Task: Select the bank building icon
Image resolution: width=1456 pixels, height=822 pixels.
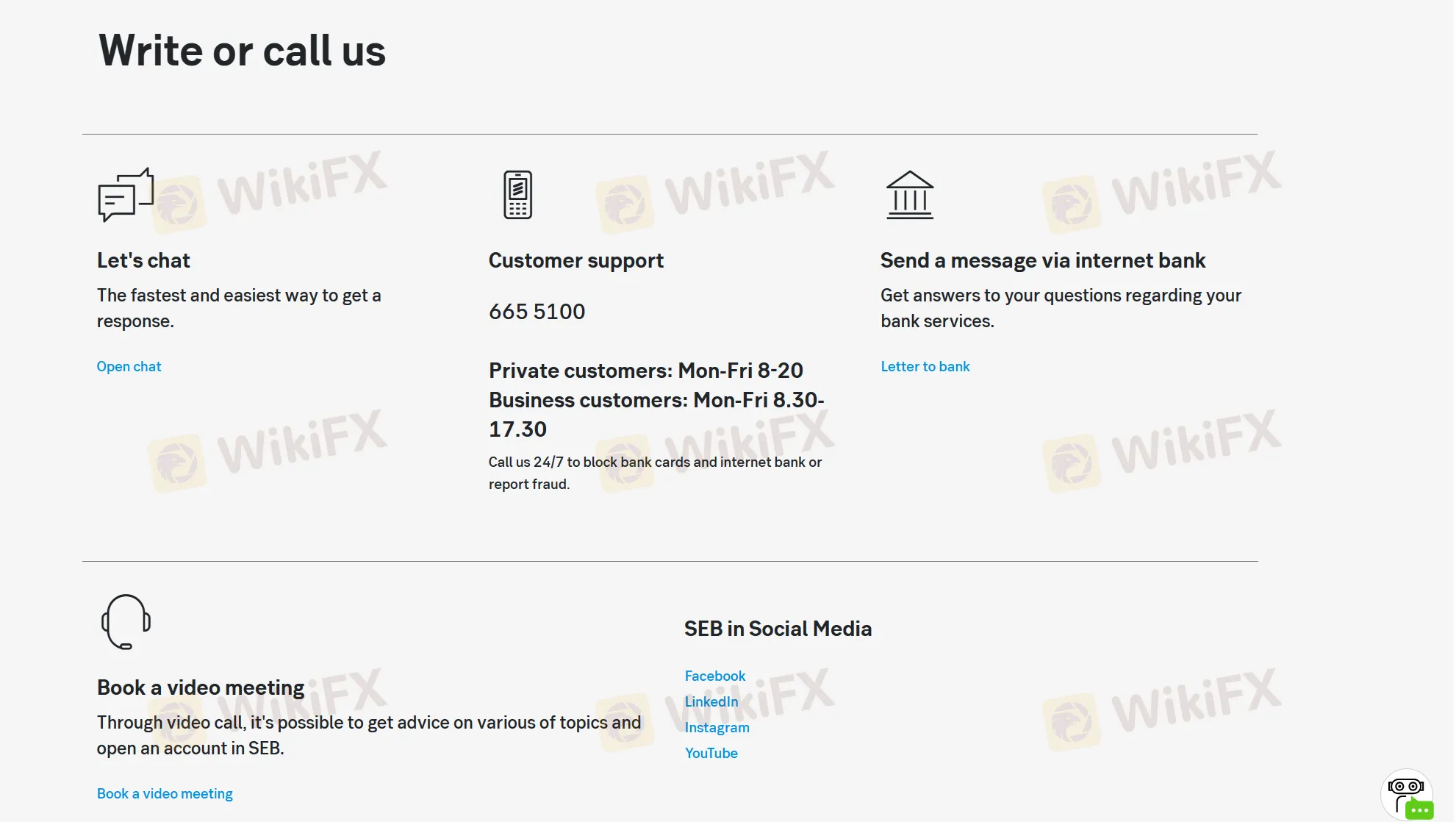Action: [x=911, y=193]
